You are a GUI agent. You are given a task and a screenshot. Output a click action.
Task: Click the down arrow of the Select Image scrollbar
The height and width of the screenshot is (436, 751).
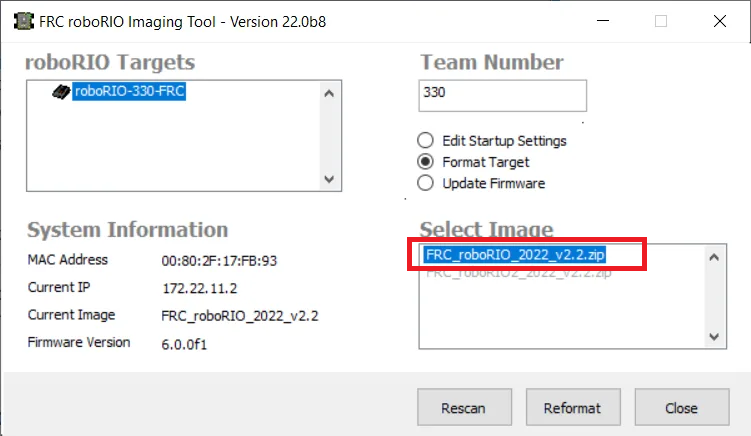point(714,336)
